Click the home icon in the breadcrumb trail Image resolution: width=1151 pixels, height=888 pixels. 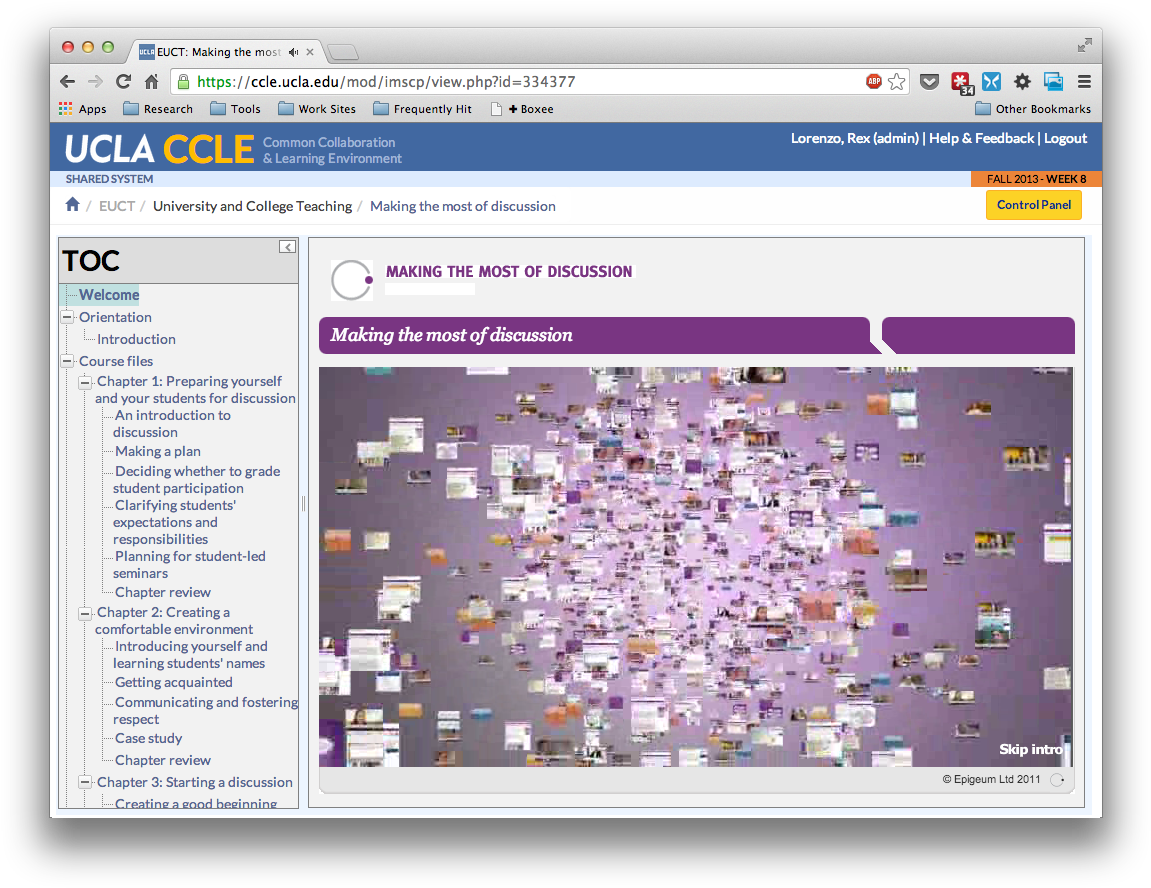[73, 204]
